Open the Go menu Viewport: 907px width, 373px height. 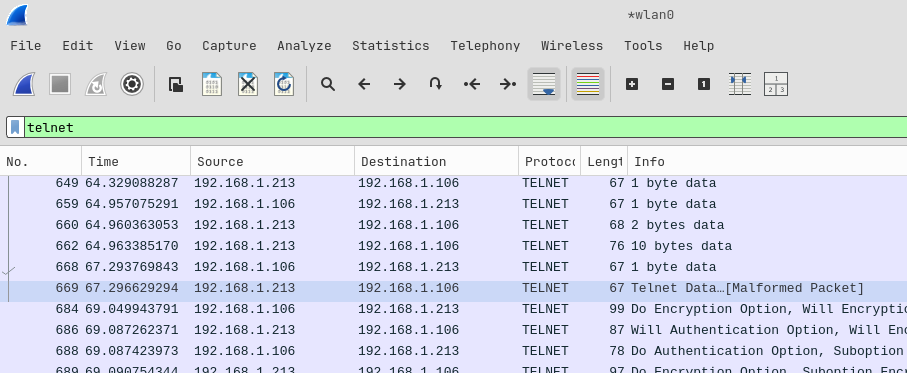(174, 46)
